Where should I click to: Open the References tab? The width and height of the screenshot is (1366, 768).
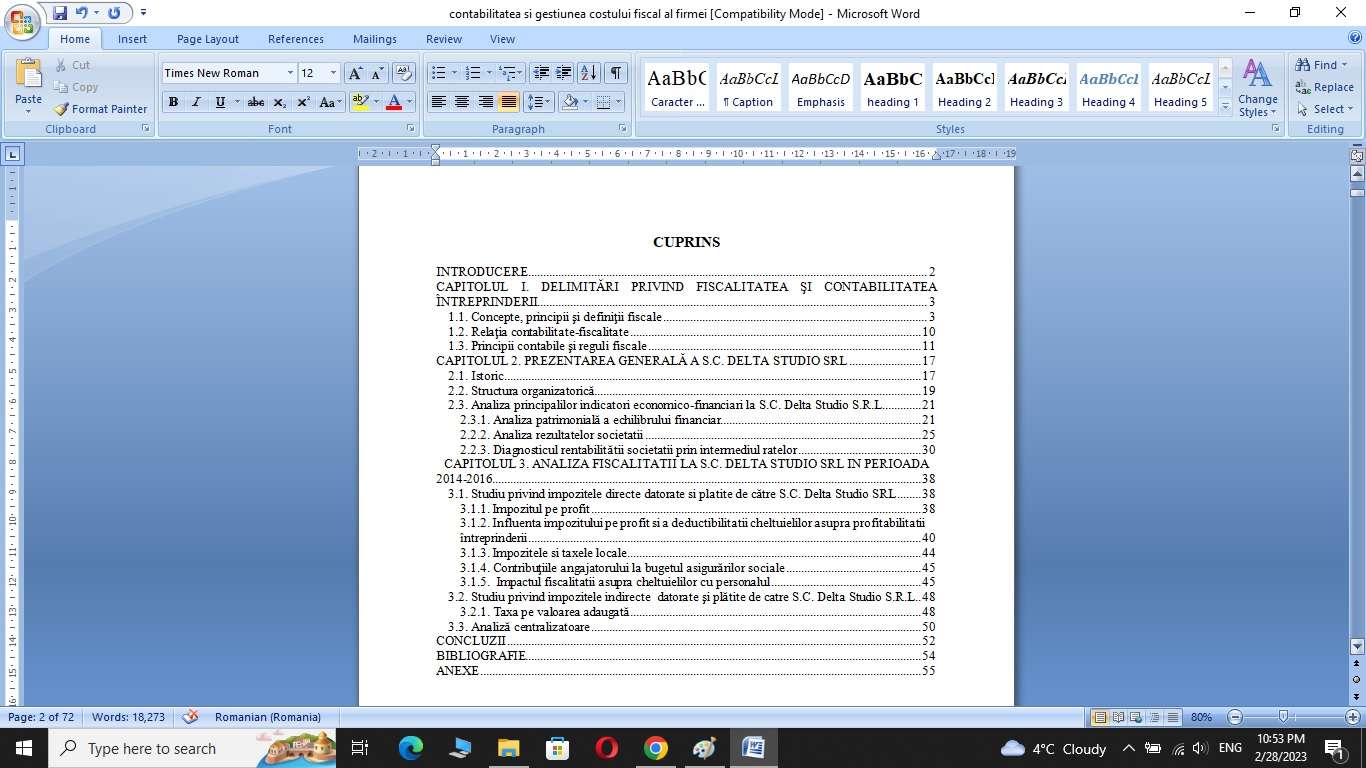(295, 39)
